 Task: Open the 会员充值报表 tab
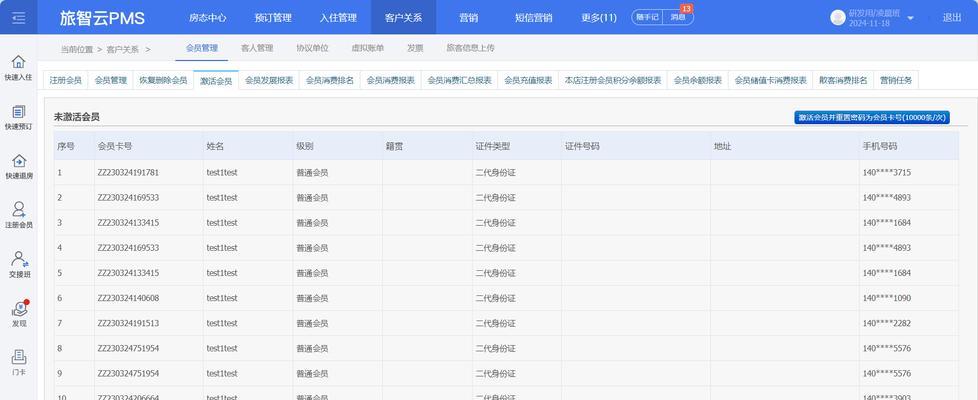[x=528, y=80]
